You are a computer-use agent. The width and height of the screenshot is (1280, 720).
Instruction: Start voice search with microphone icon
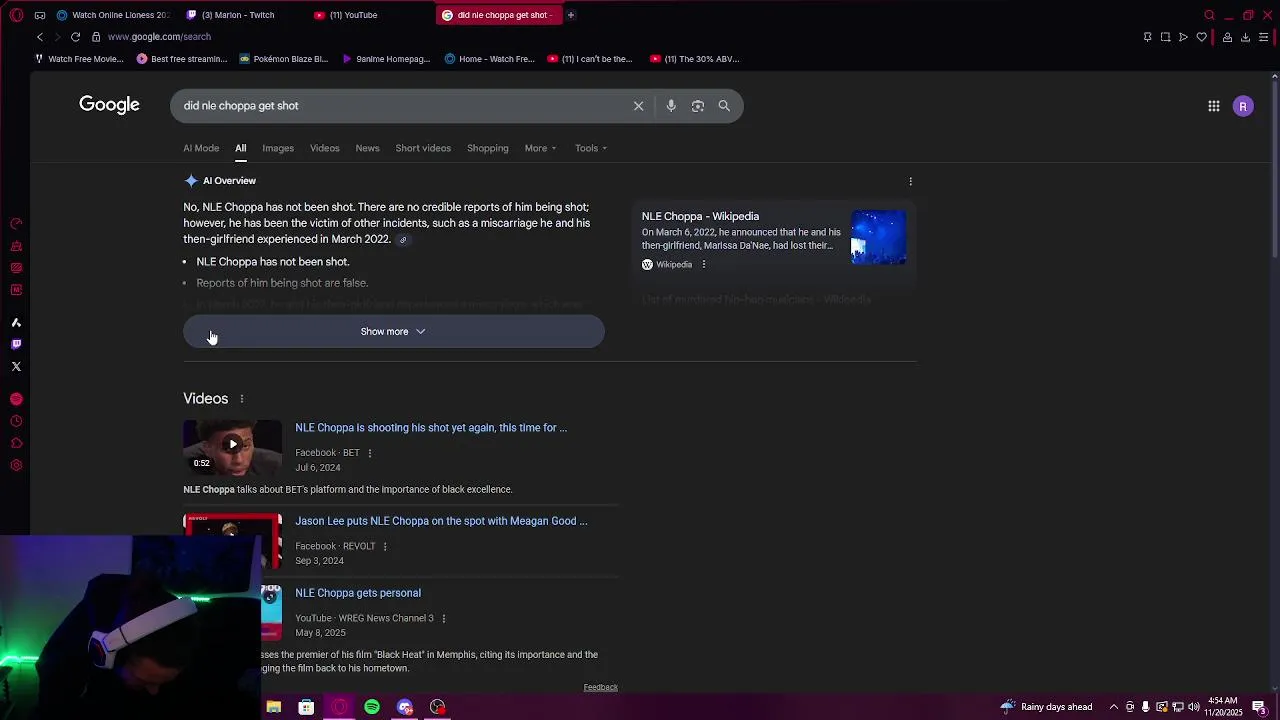pos(671,106)
